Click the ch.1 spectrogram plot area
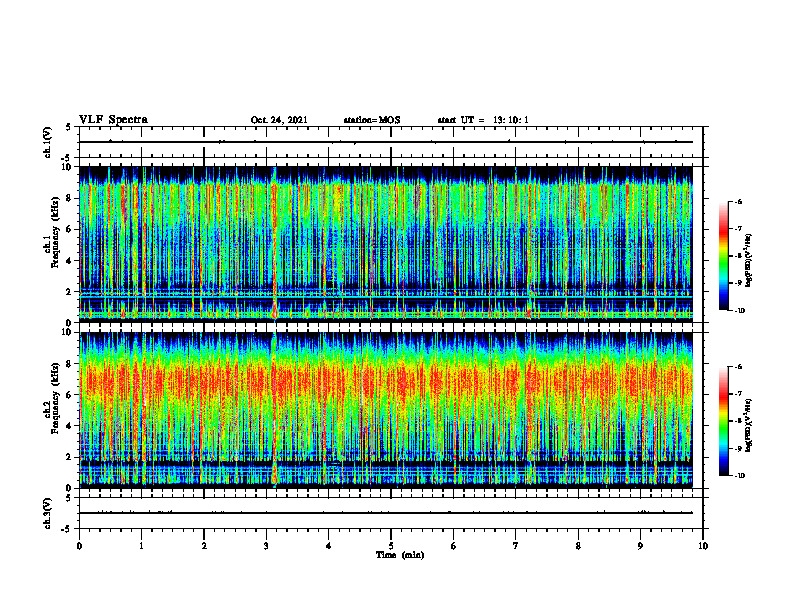Screen dimensions: 792x612 [386, 244]
